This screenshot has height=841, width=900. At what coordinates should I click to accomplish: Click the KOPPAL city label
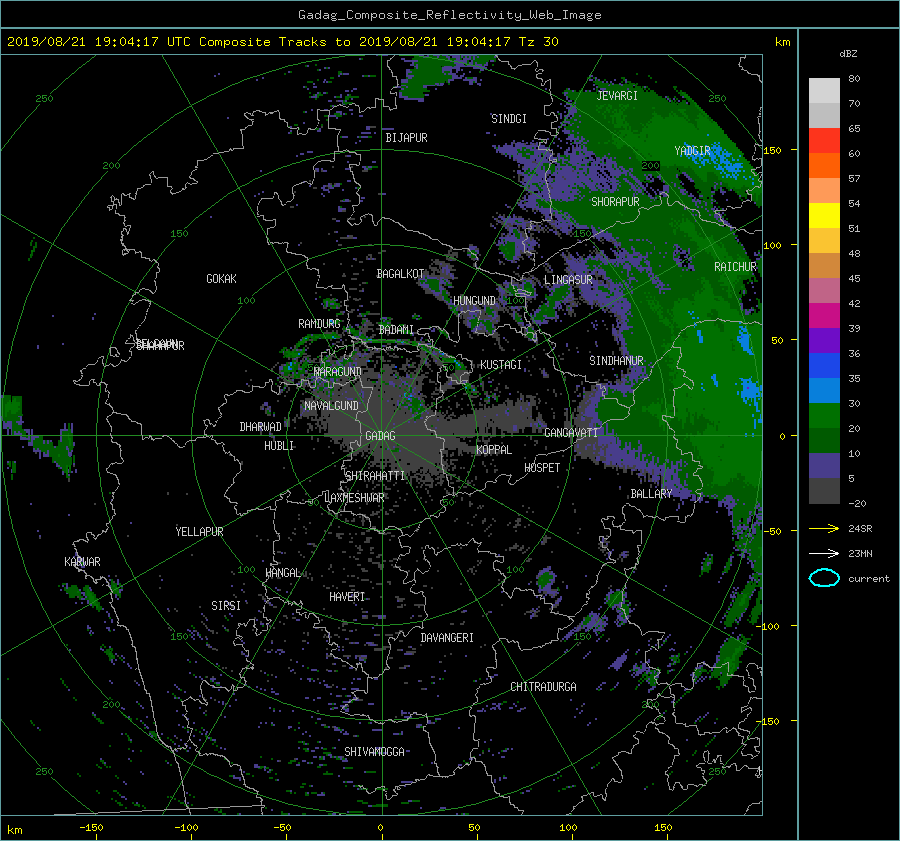click(x=494, y=449)
